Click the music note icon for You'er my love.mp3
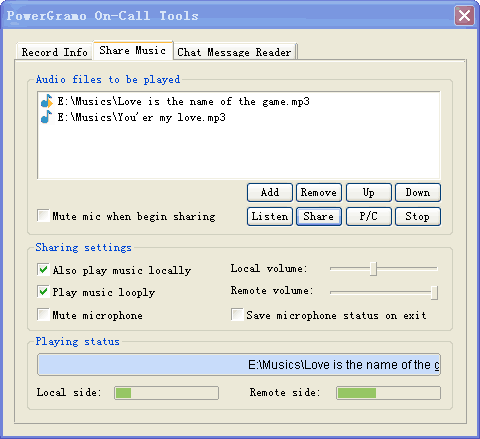This screenshot has height=439, width=480. [46, 117]
